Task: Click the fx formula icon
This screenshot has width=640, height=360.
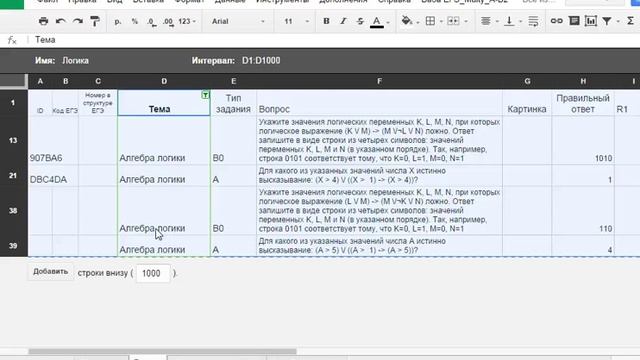Action: (x=12, y=40)
